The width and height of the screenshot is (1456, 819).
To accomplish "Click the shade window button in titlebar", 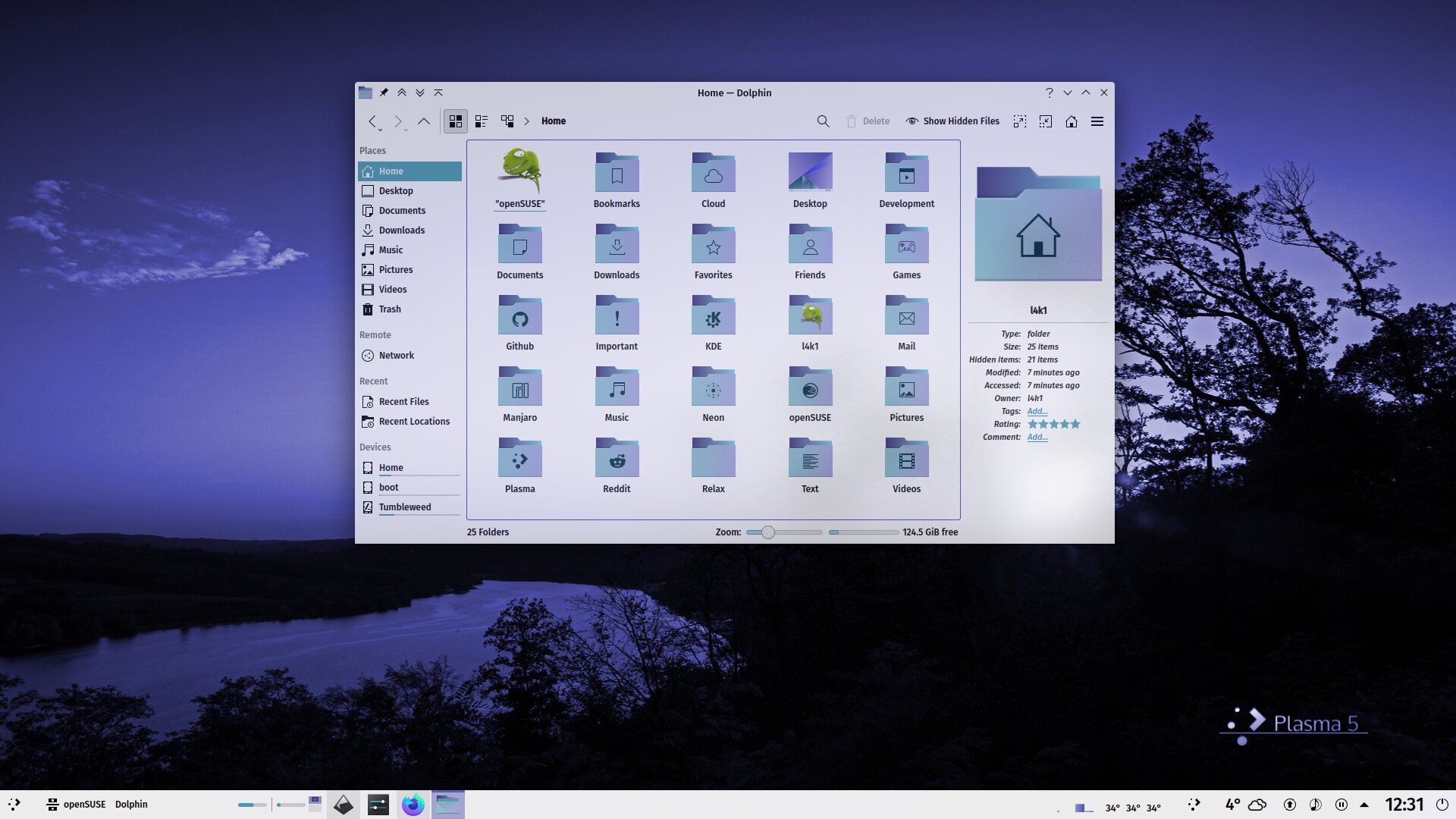I will pyautogui.click(x=438, y=93).
